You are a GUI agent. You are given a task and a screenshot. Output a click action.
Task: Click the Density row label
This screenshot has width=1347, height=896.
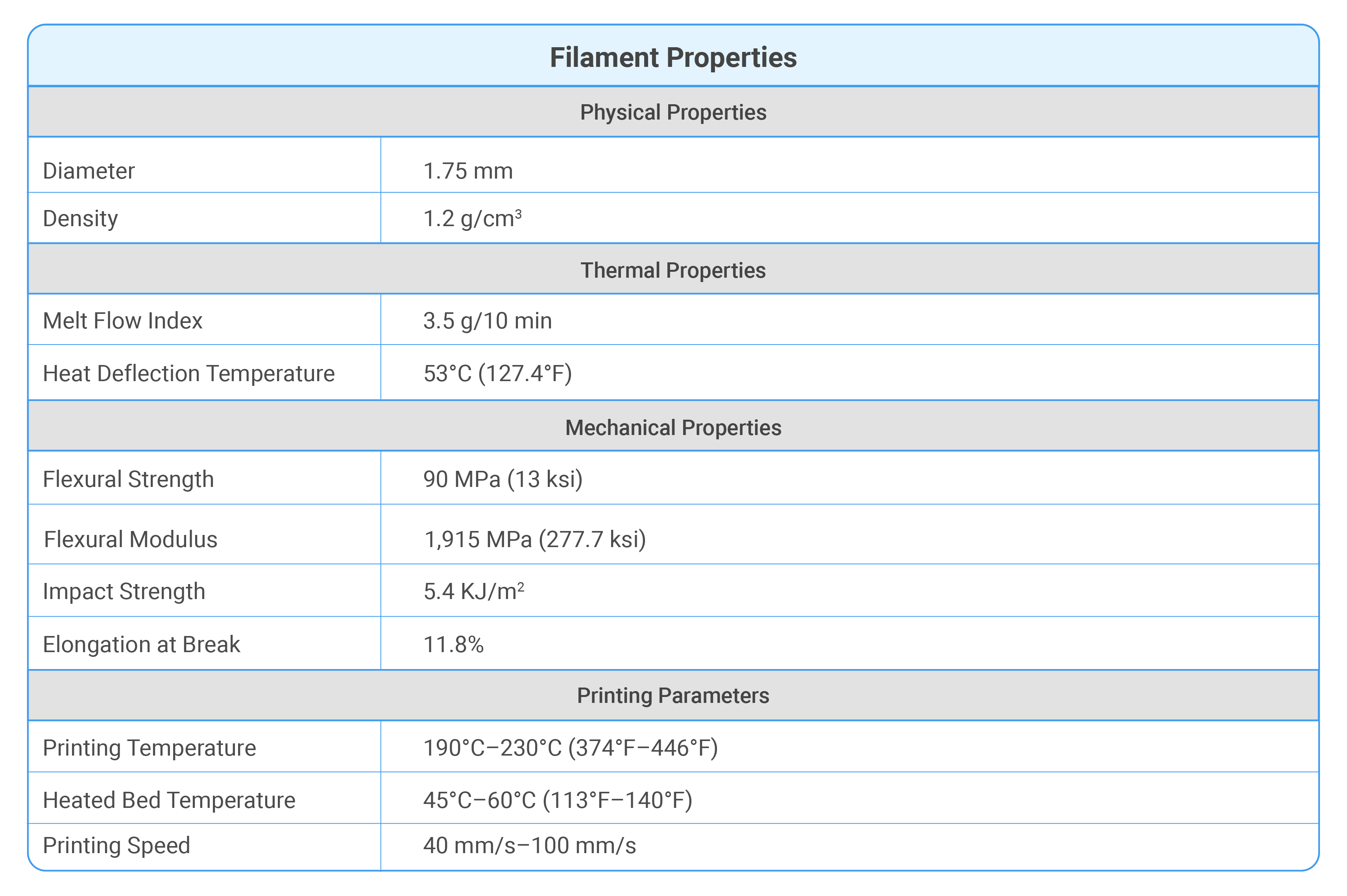pyautogui.click(x=81, y=219)
